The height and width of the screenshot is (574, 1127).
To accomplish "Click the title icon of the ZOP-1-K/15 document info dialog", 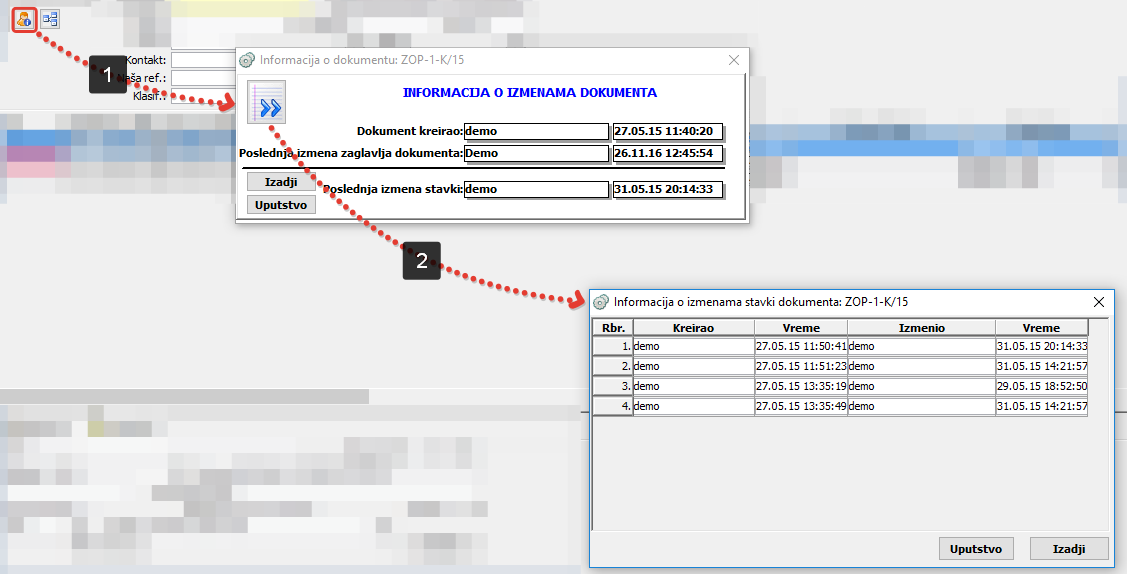I will (247, 60).
